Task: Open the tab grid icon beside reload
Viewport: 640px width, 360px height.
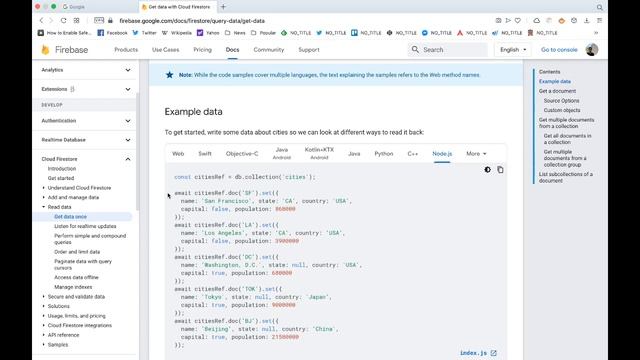Action: [76, 20]
